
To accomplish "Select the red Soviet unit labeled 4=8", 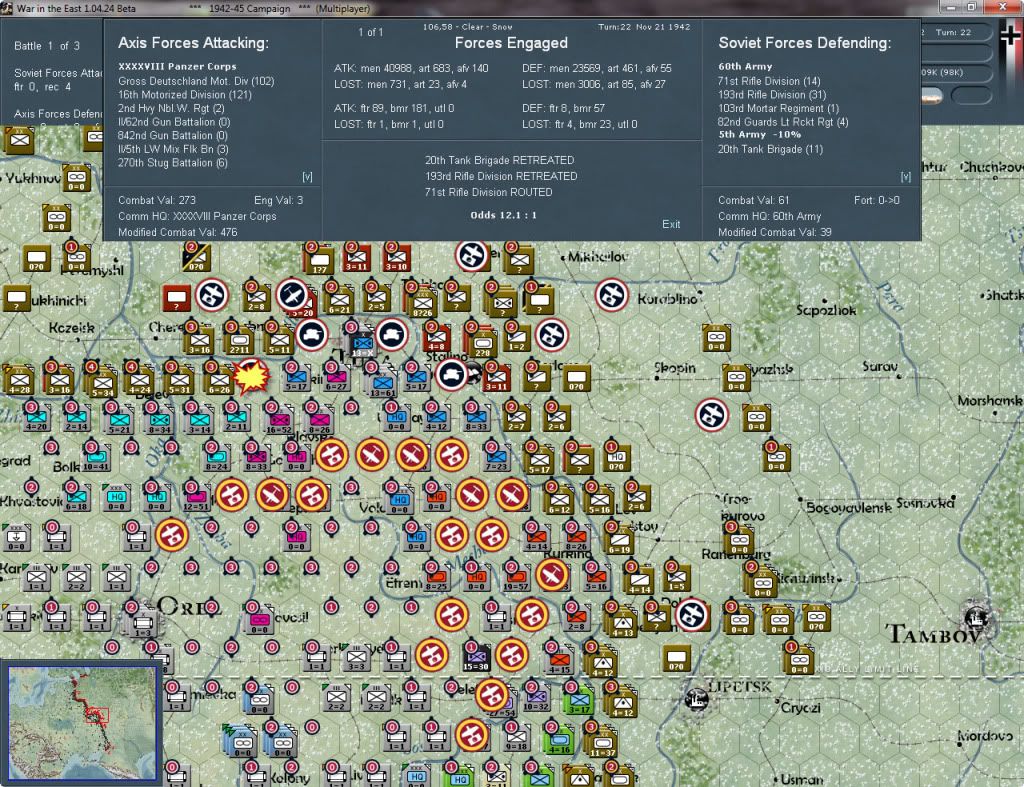I will tap(436, 339).
